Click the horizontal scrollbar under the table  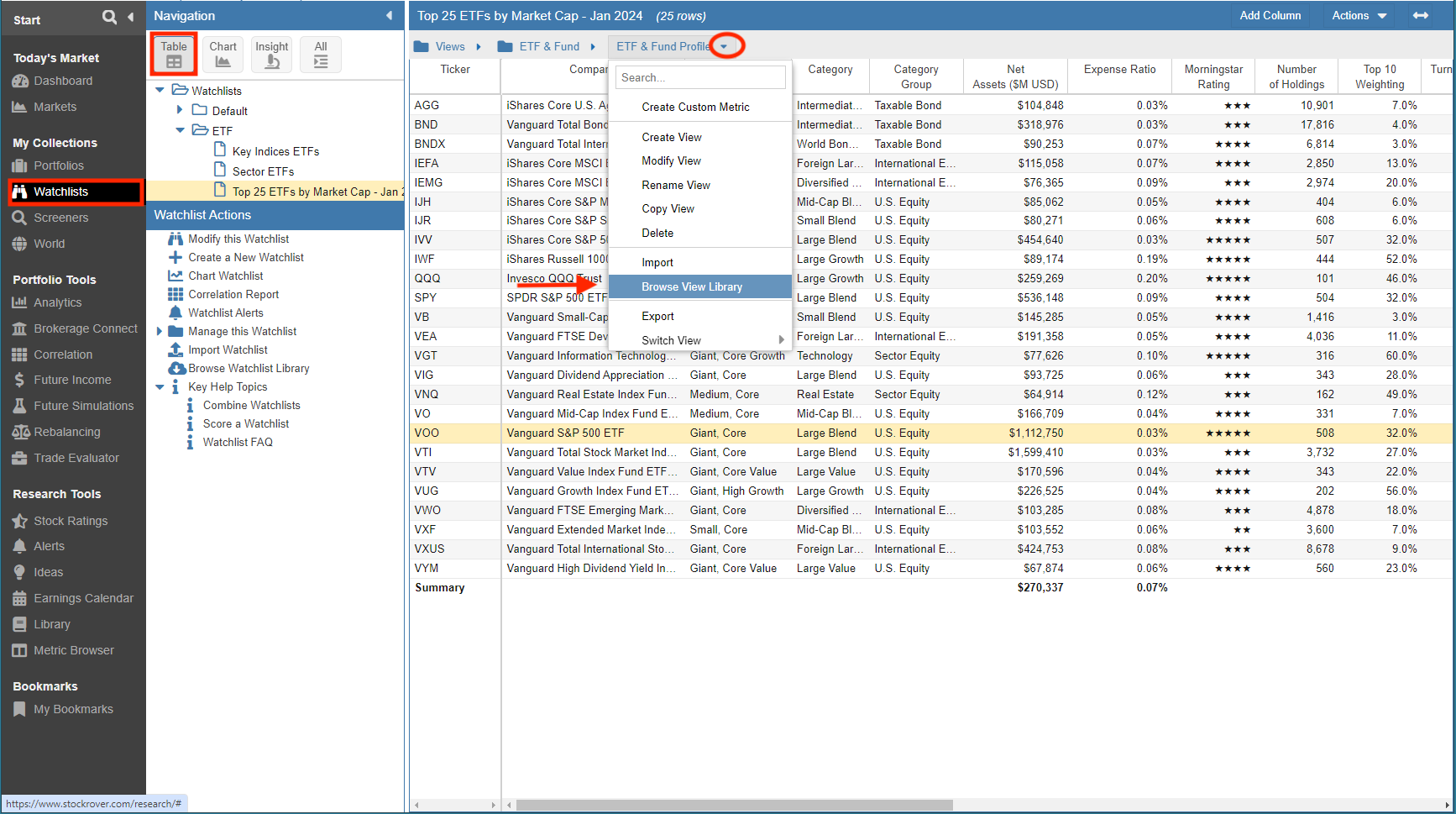[734, 805]
